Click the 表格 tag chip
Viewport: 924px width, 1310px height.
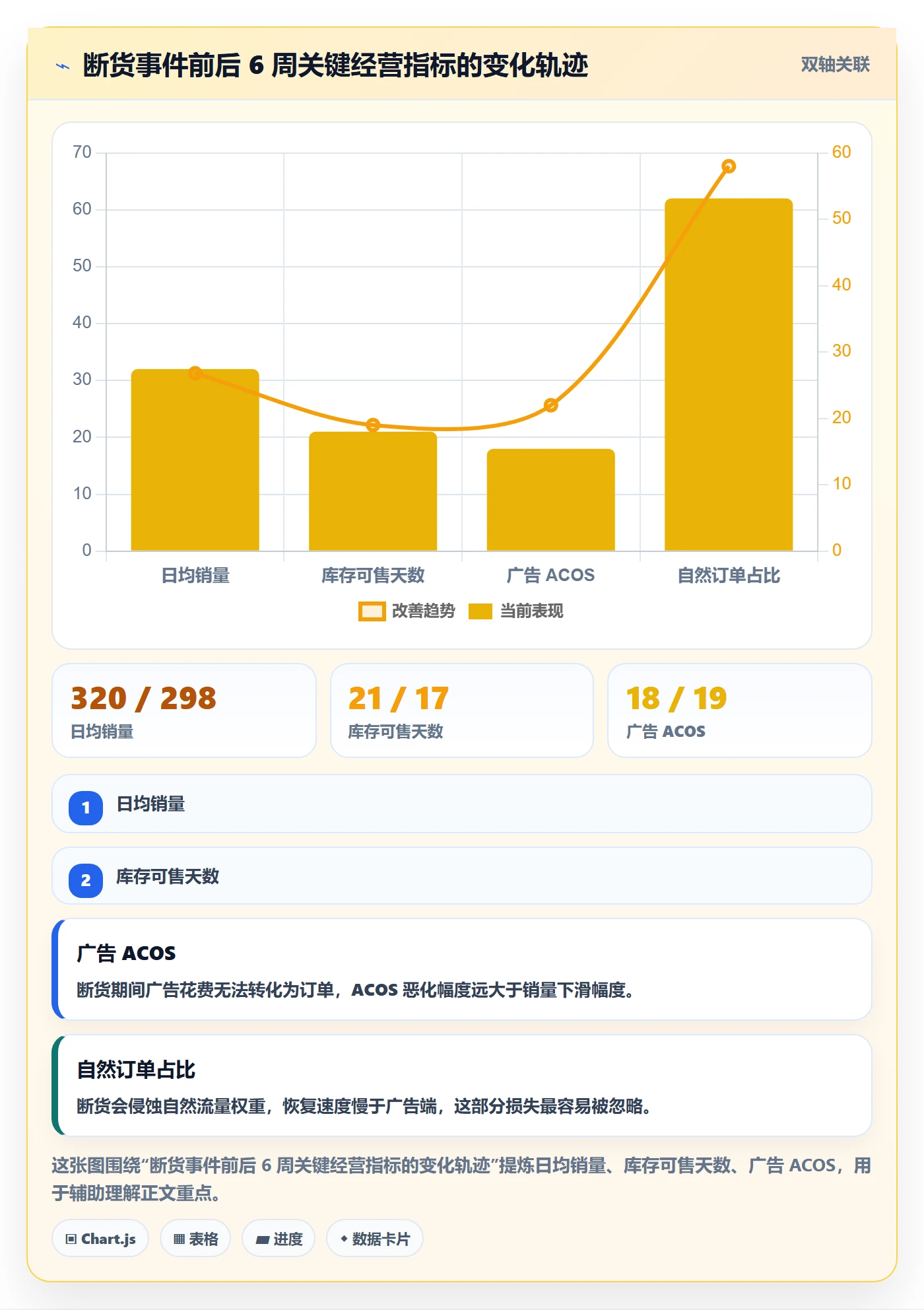(x=195, y=1239)
